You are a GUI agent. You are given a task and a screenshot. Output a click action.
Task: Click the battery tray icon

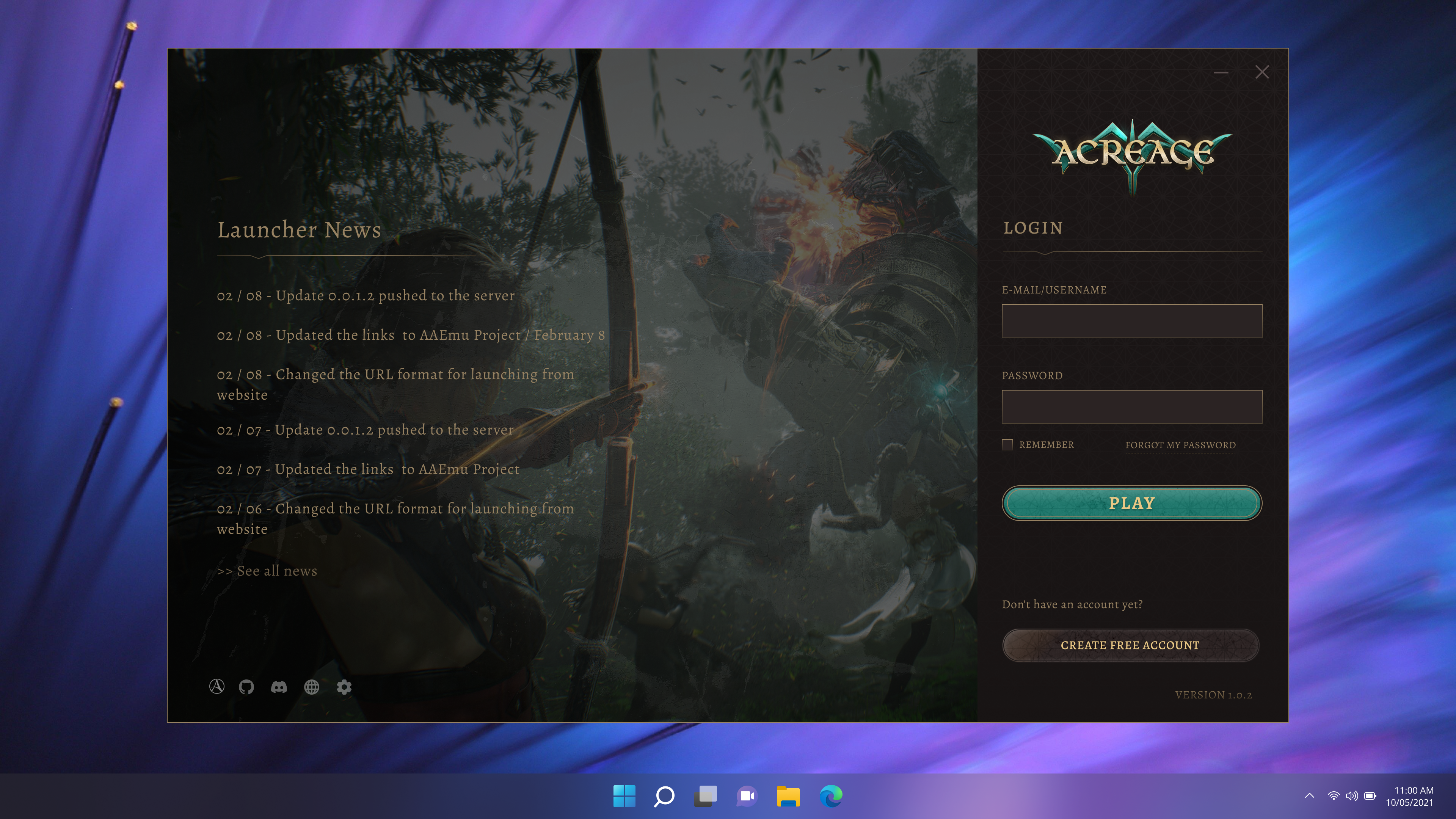[x=1370, y=796]
